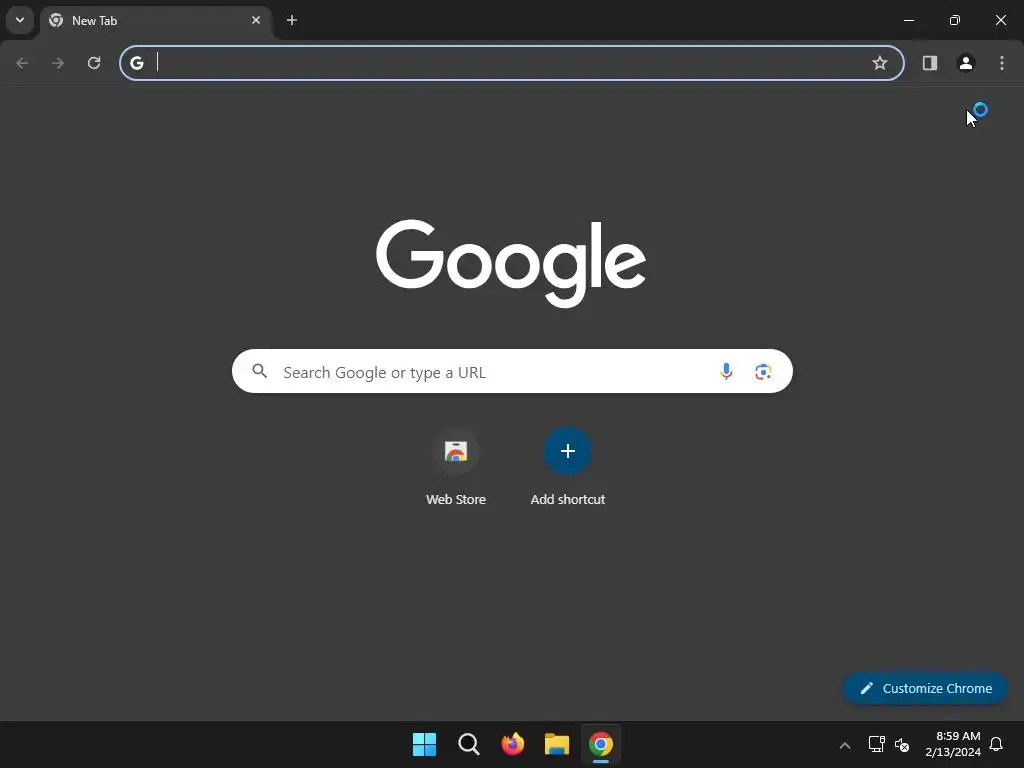Toggle the Chrome side panel

point(930,63)
